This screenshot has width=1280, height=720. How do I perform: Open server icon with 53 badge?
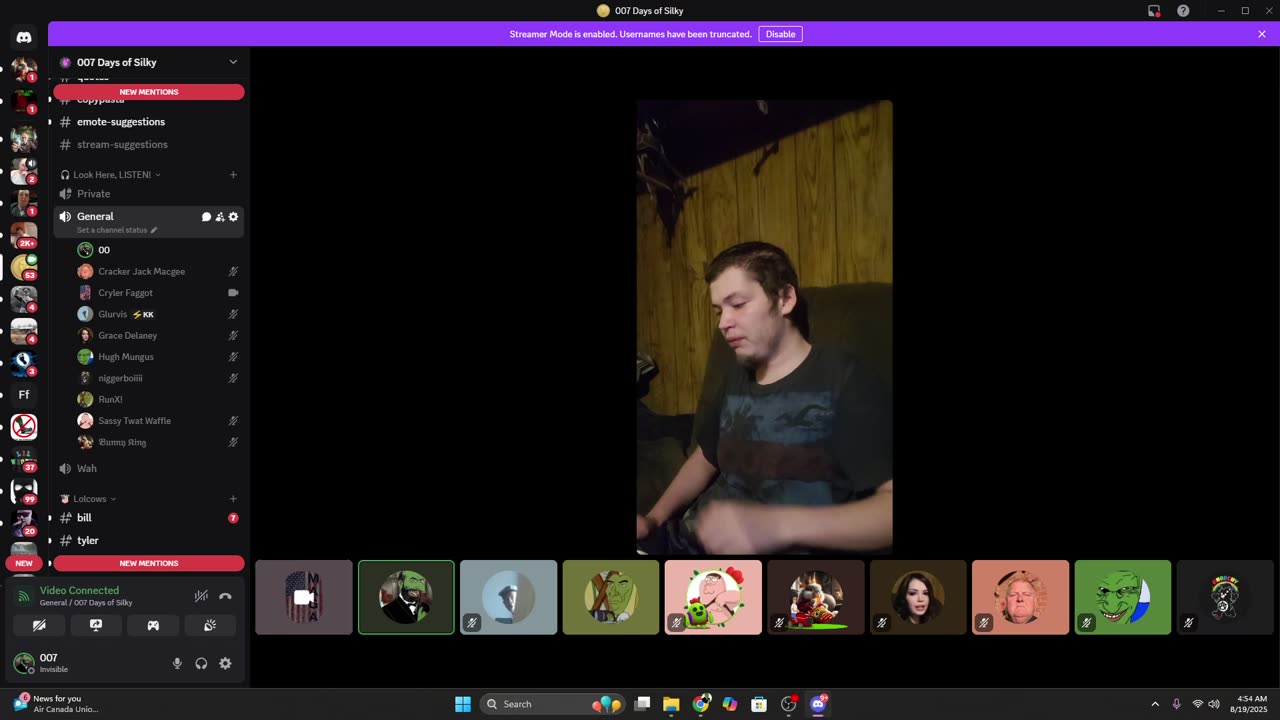pyautogui.click(x=24, y=267)
